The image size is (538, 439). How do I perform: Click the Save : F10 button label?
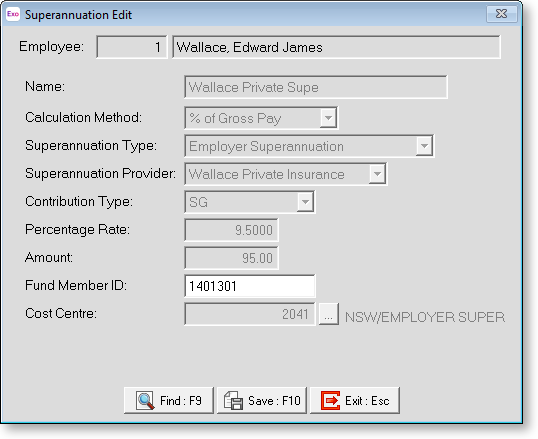pyautogui.click(x=274, y=401)
